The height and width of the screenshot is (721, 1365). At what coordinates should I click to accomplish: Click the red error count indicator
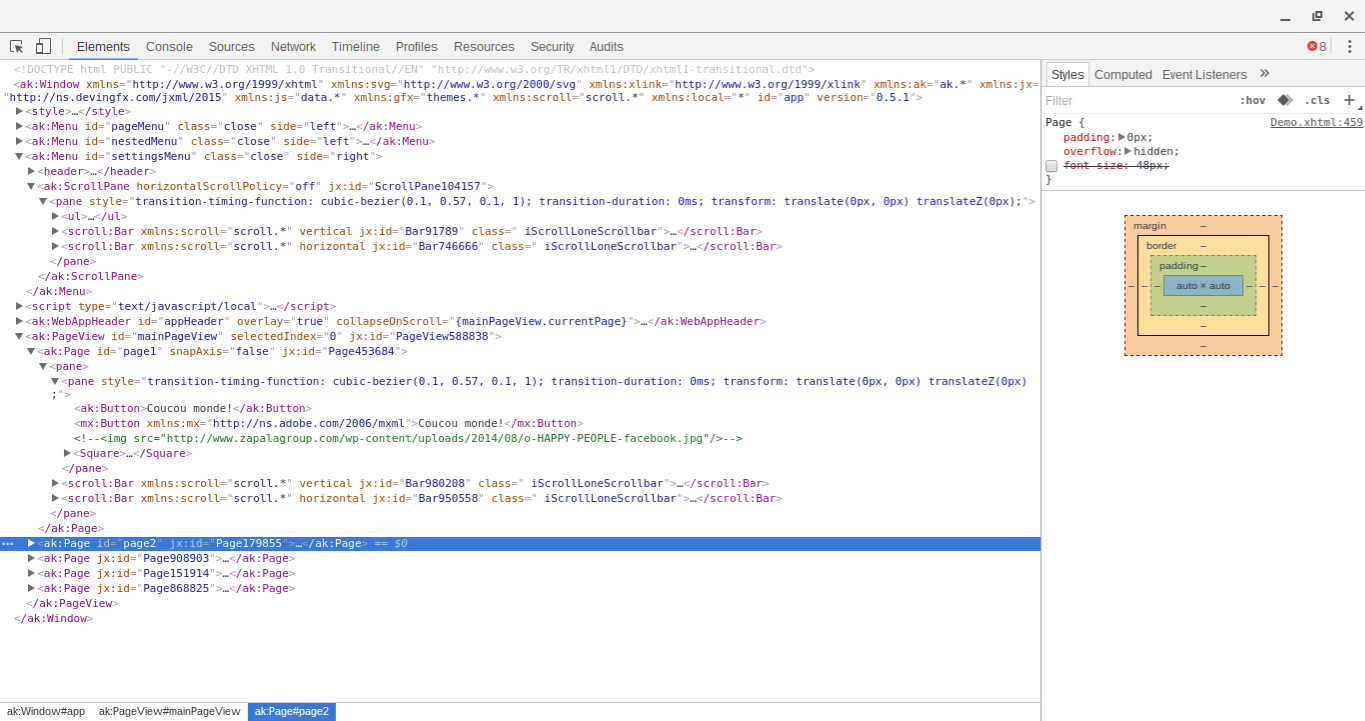point(1317,47)
